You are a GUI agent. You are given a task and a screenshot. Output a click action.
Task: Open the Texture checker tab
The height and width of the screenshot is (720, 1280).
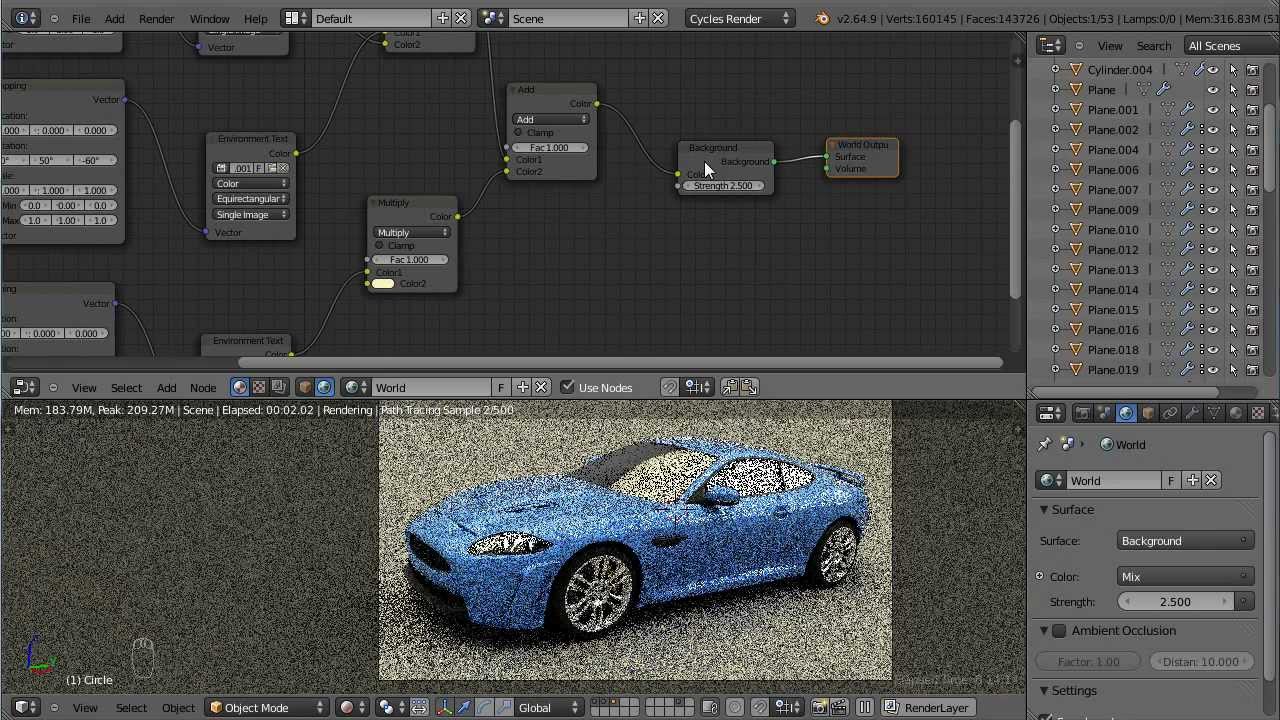(1258, 413)
